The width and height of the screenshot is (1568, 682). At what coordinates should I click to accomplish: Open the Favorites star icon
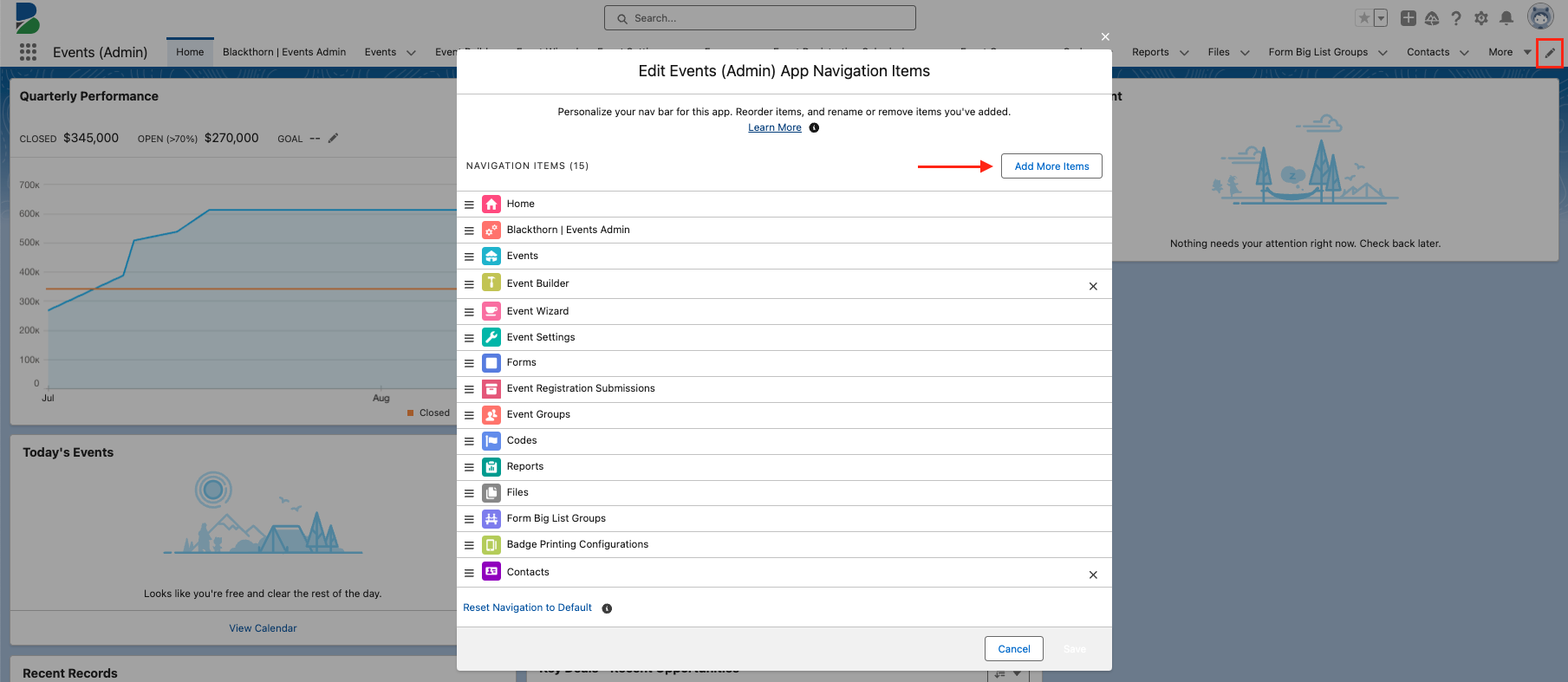click(1363, 18)
